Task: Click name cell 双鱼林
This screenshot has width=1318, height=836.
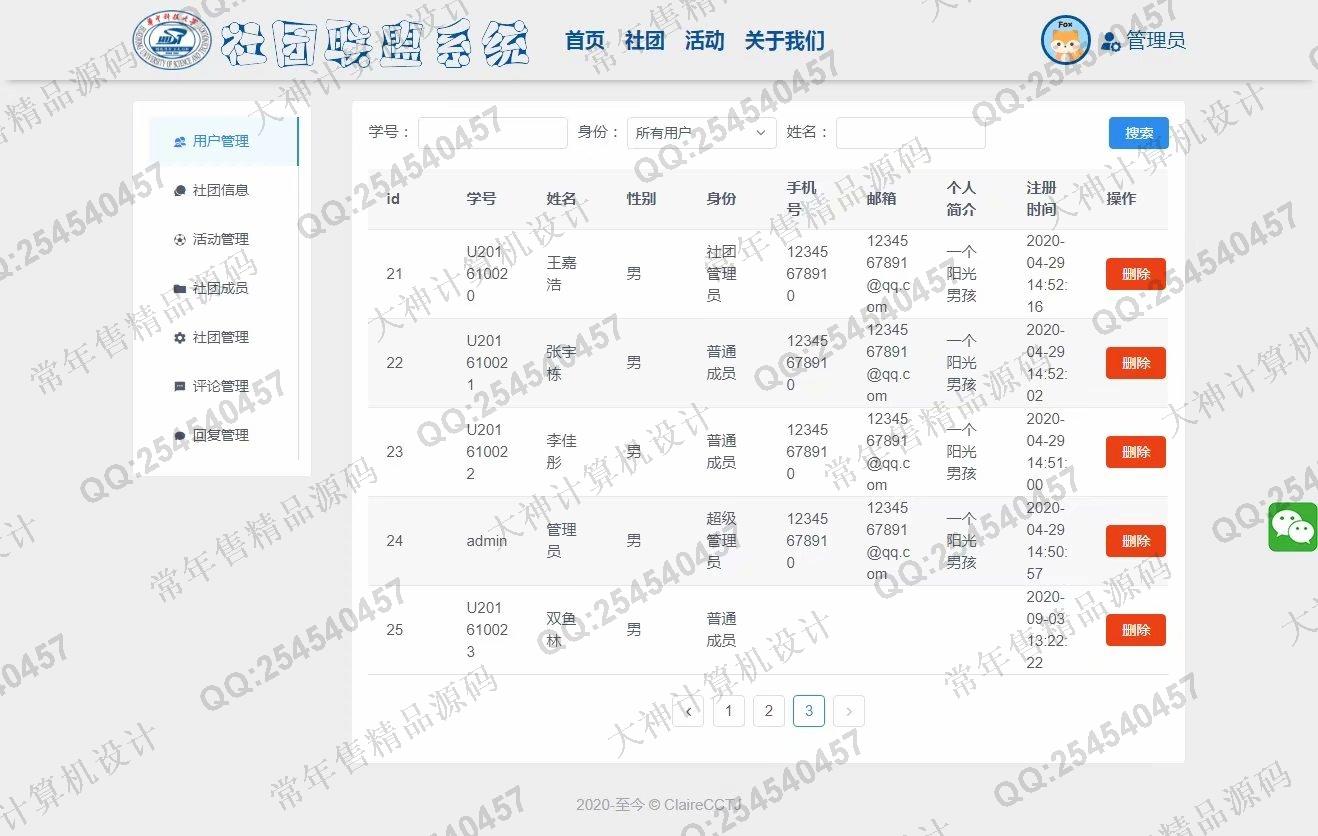Action: pos(561,630)
